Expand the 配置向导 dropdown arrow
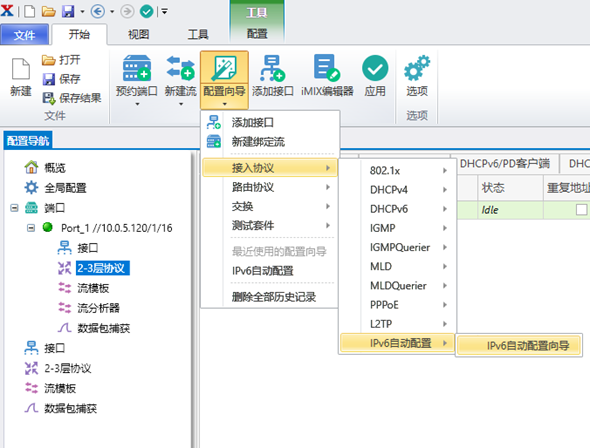 click(x=224, y=104)
